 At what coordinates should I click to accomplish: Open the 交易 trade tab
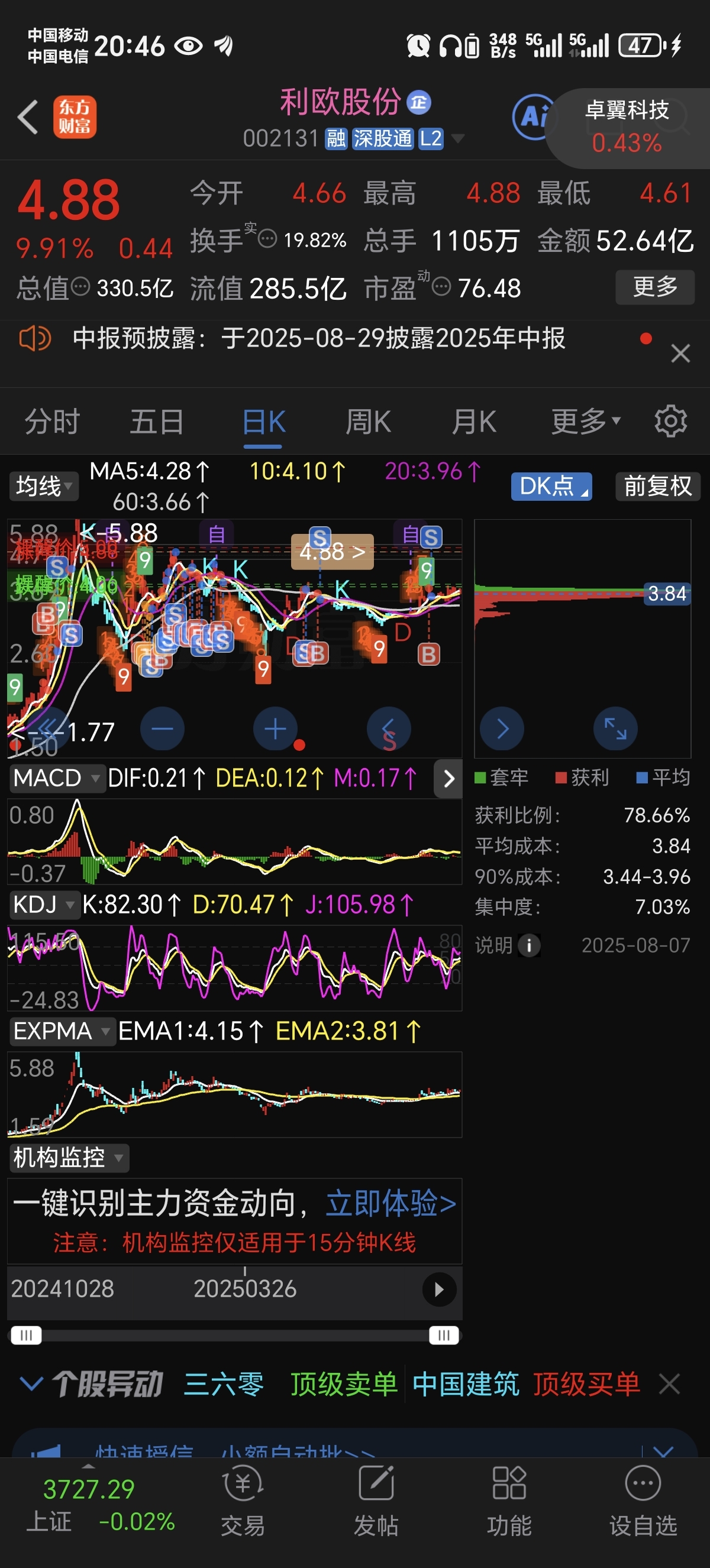tap(243, 1501)
